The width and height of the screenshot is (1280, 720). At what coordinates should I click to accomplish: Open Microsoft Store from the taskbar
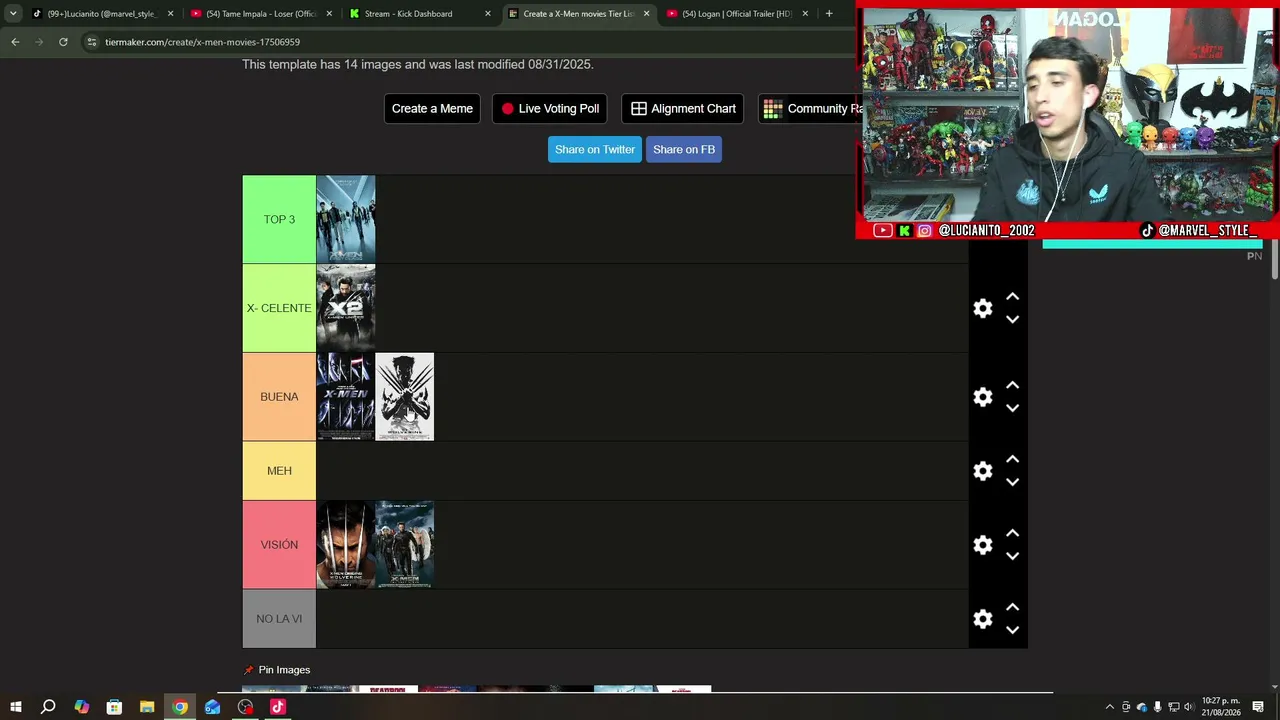coord(114,707)
